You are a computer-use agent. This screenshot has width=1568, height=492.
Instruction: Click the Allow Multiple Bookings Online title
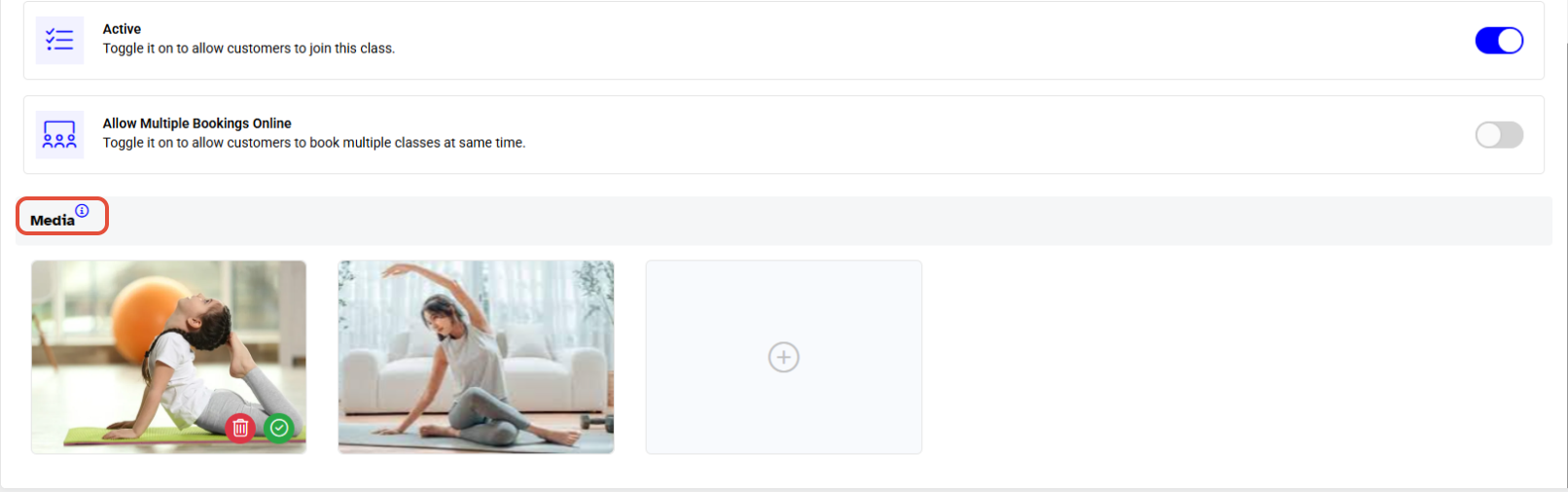(x=197, y=123)
